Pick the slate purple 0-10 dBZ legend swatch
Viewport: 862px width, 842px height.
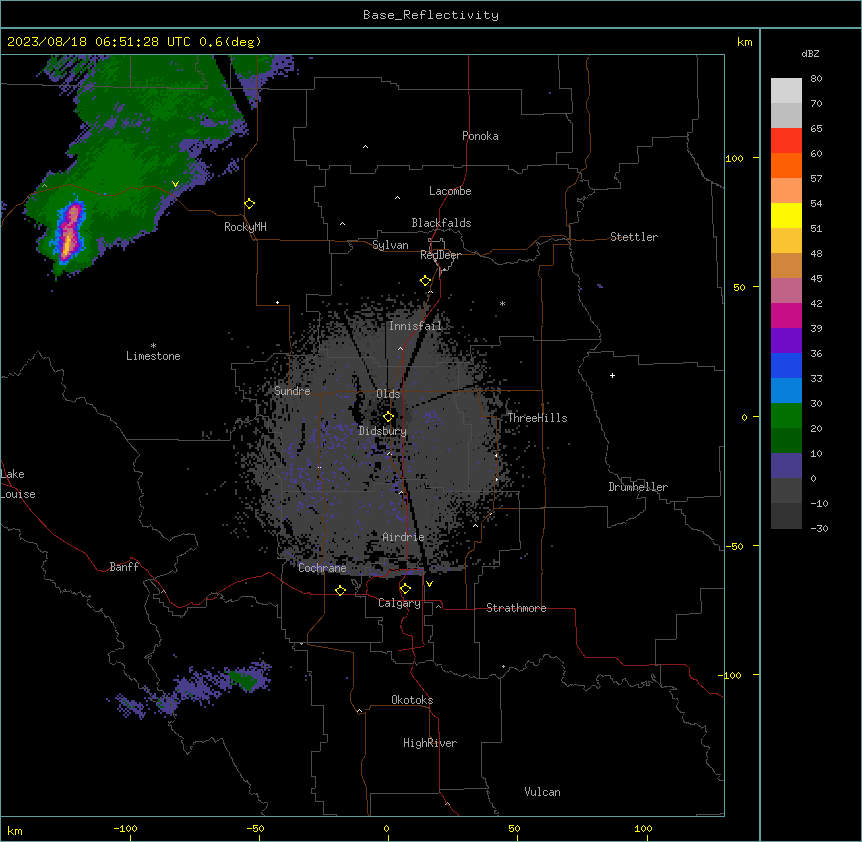786,466
